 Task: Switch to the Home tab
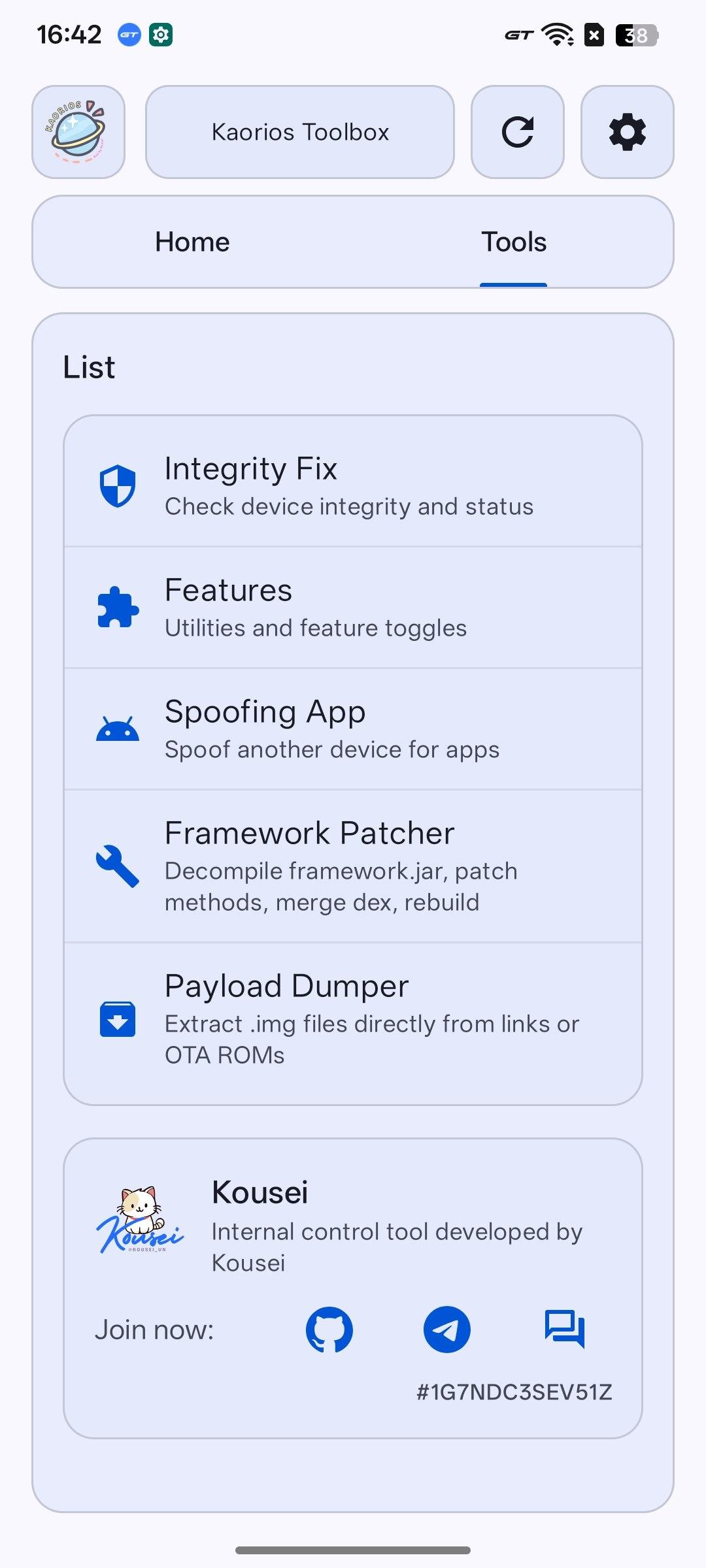coord(192,242)
